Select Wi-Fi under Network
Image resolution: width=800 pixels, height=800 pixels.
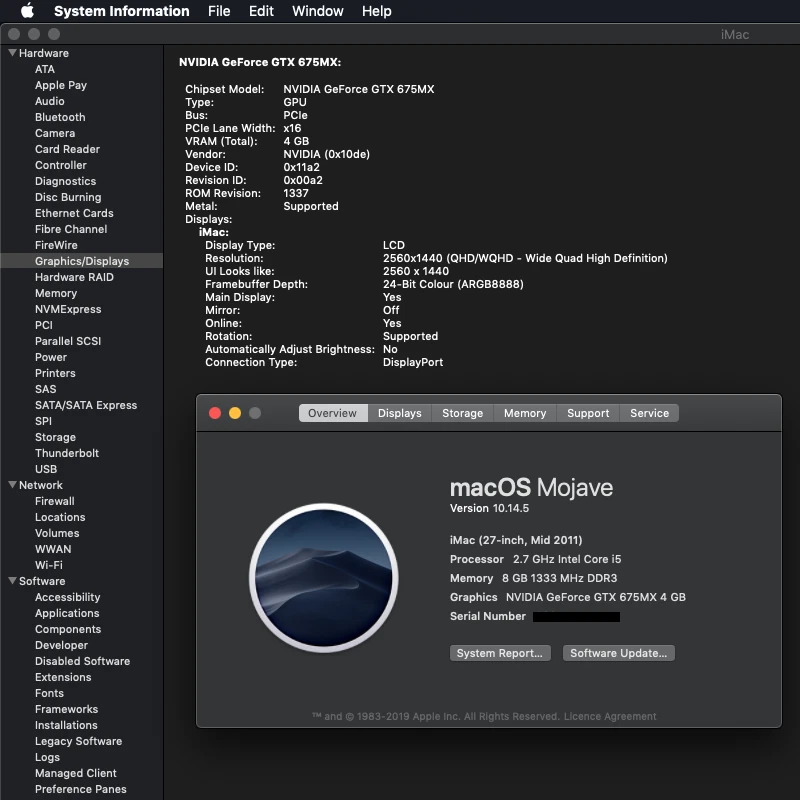pyautogui.click(x=51, y=564)
